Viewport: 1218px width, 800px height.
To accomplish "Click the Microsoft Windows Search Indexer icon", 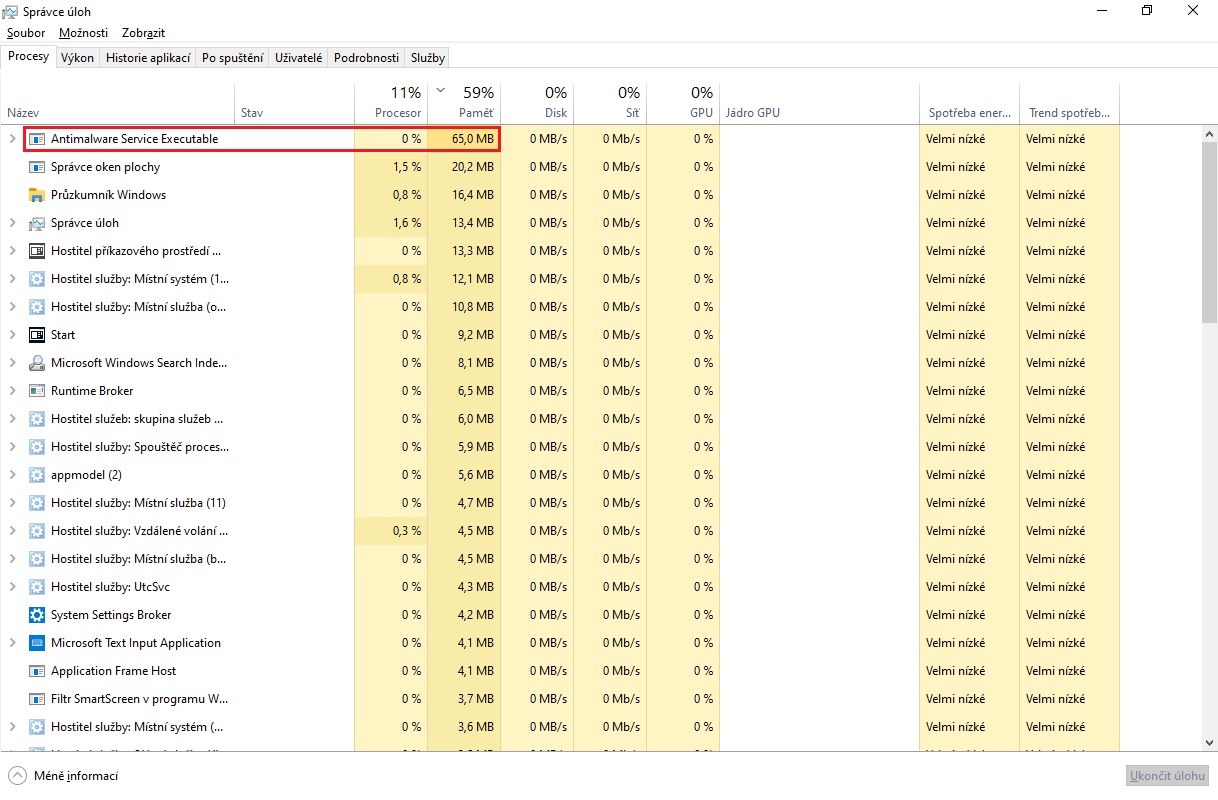I will (x=37, y=363).
